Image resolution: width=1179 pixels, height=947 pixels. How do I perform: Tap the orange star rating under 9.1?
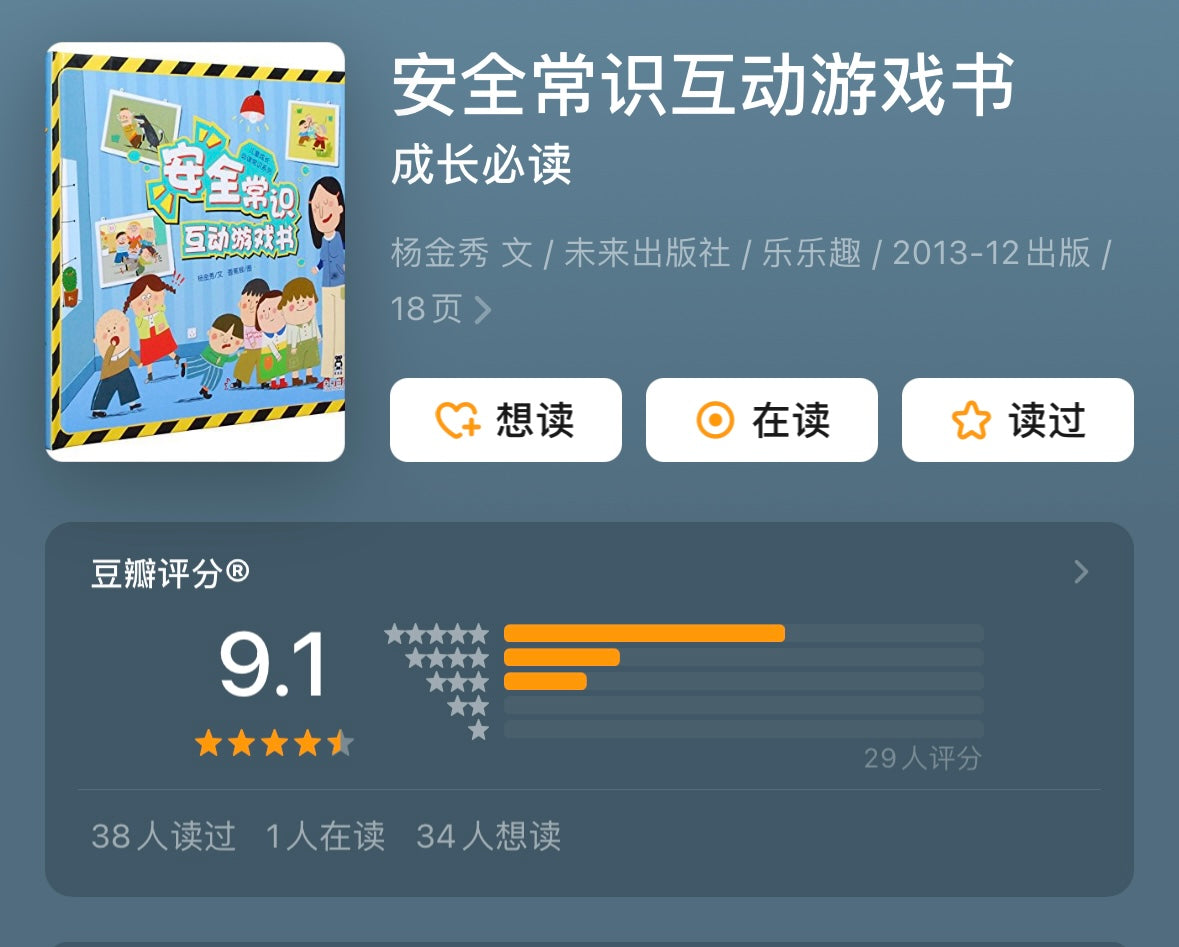coord(274,743)
